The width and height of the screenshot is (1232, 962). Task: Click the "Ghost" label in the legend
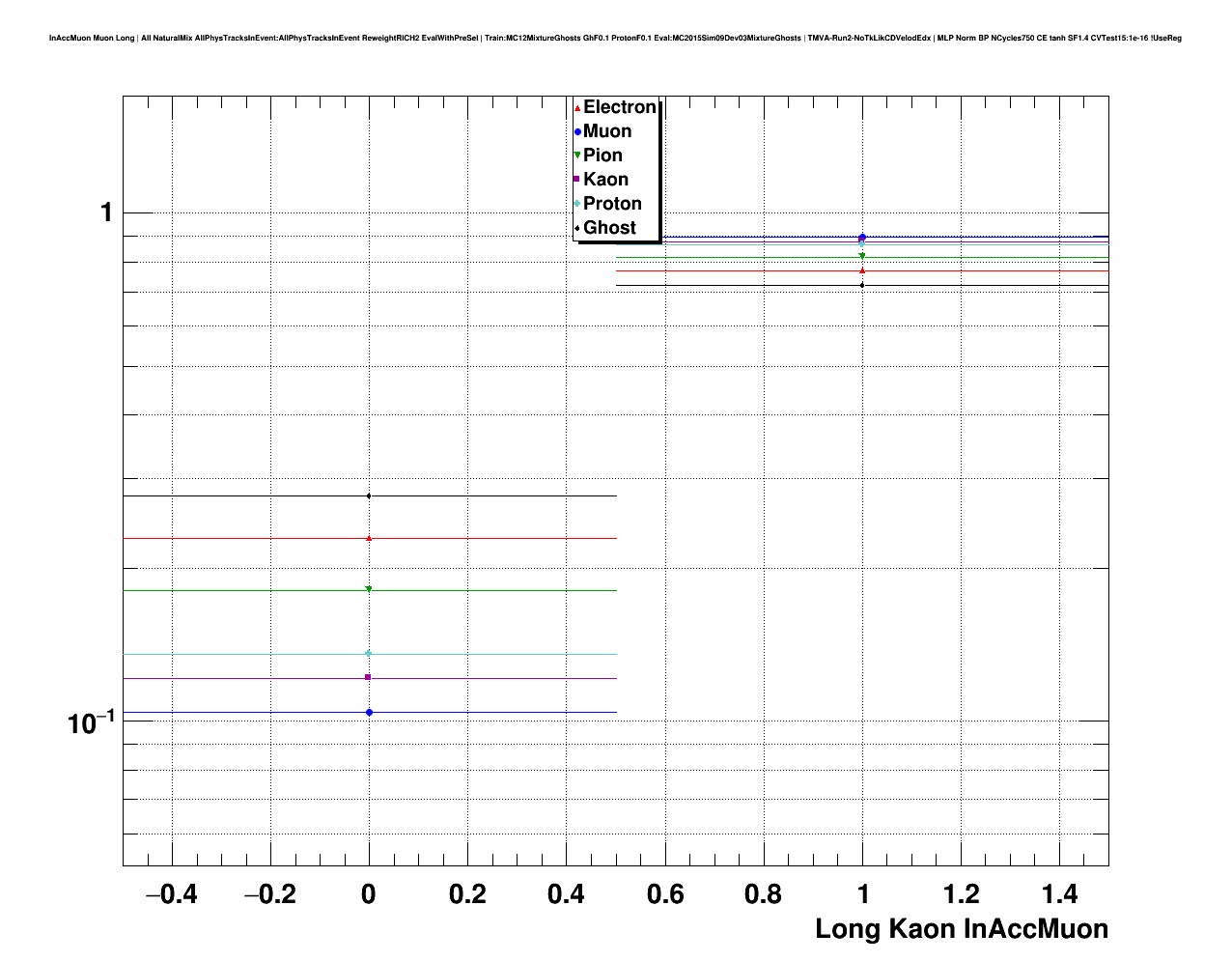coord(609,228)
